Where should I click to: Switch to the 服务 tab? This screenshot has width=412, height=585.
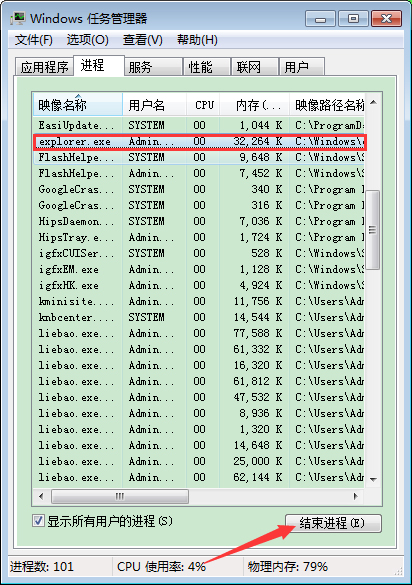(x=153, y=67)
